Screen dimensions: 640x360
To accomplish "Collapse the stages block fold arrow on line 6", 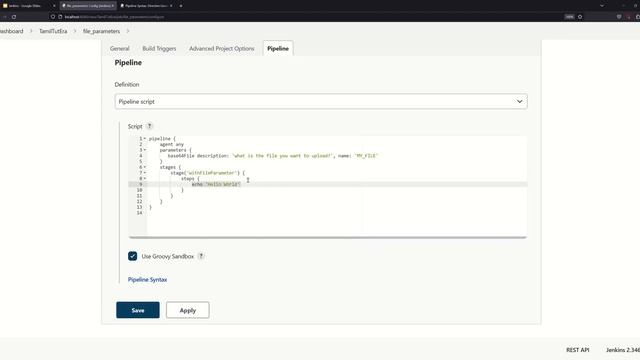I will pyautogui.click(x=144, y=167).
